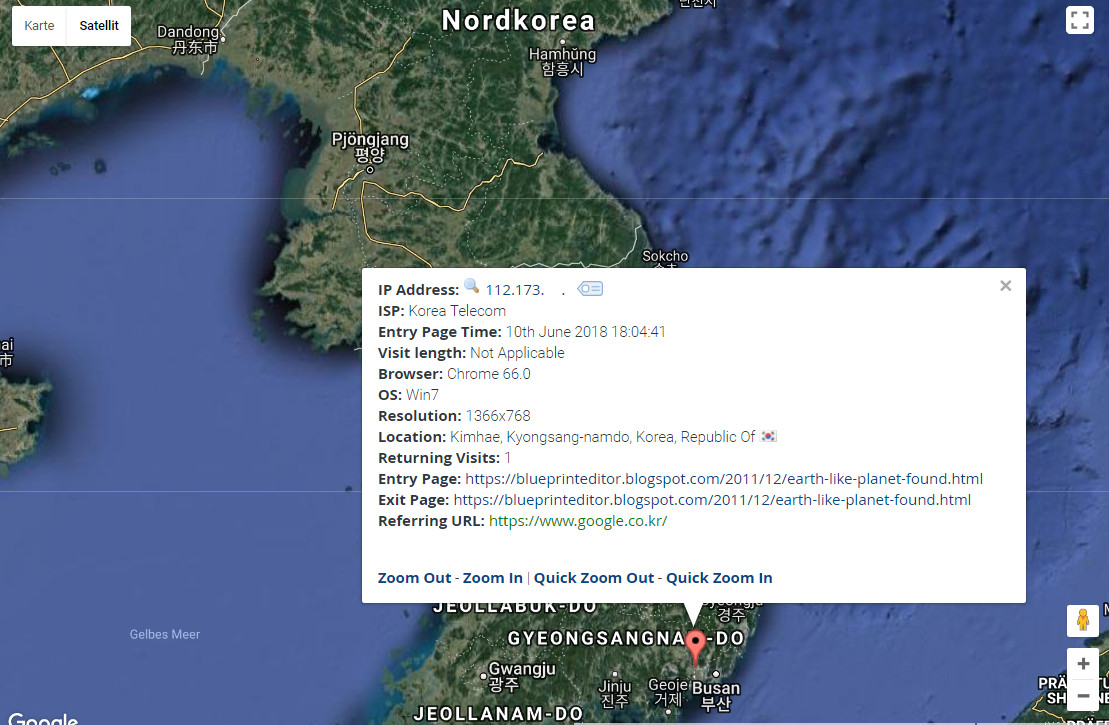Zoom in with the plus map button
The width and height of the screenshot is (1109, 725).
(1082, 663)
